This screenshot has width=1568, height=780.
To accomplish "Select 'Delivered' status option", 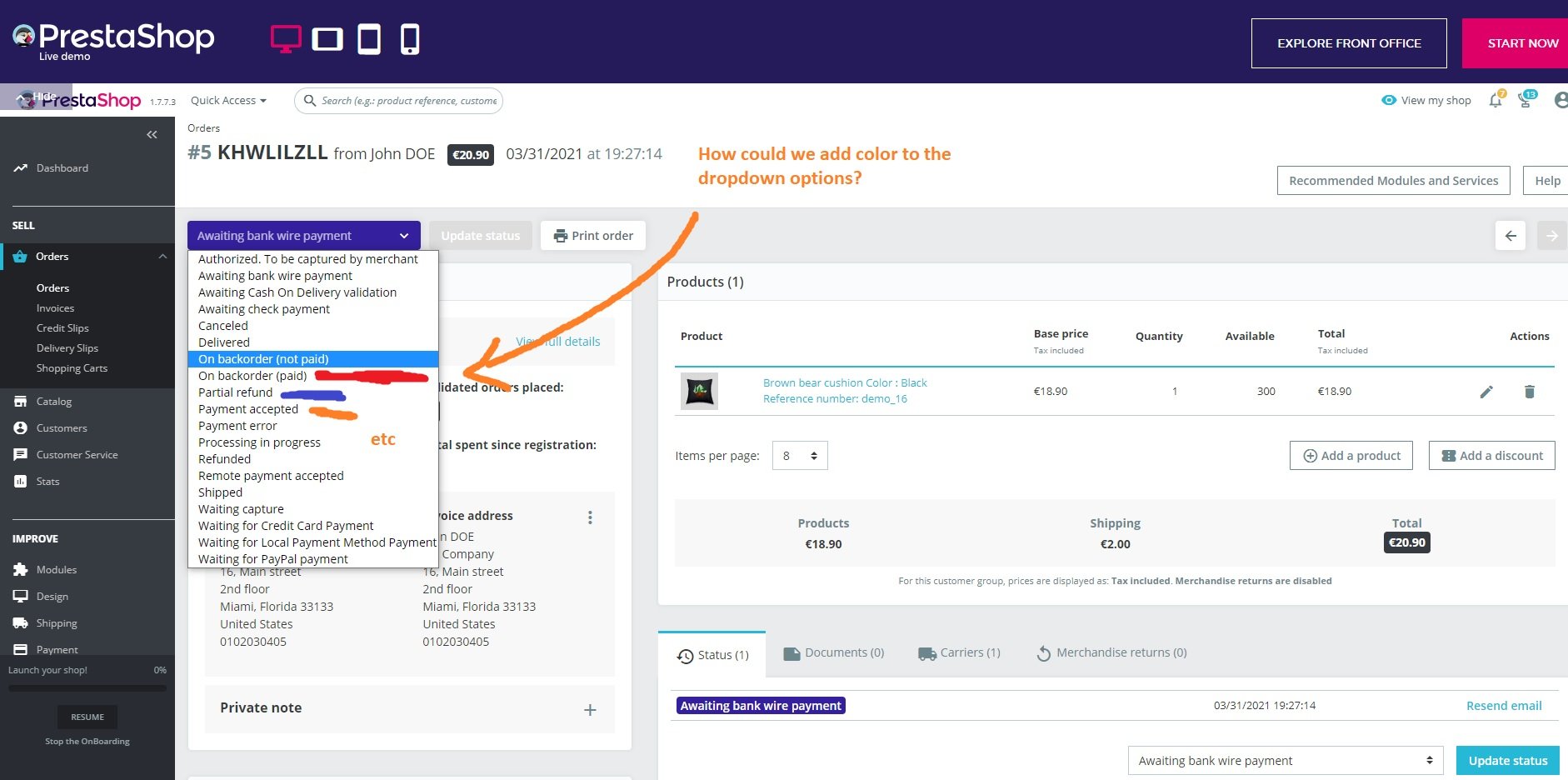I will coord(313,342).
